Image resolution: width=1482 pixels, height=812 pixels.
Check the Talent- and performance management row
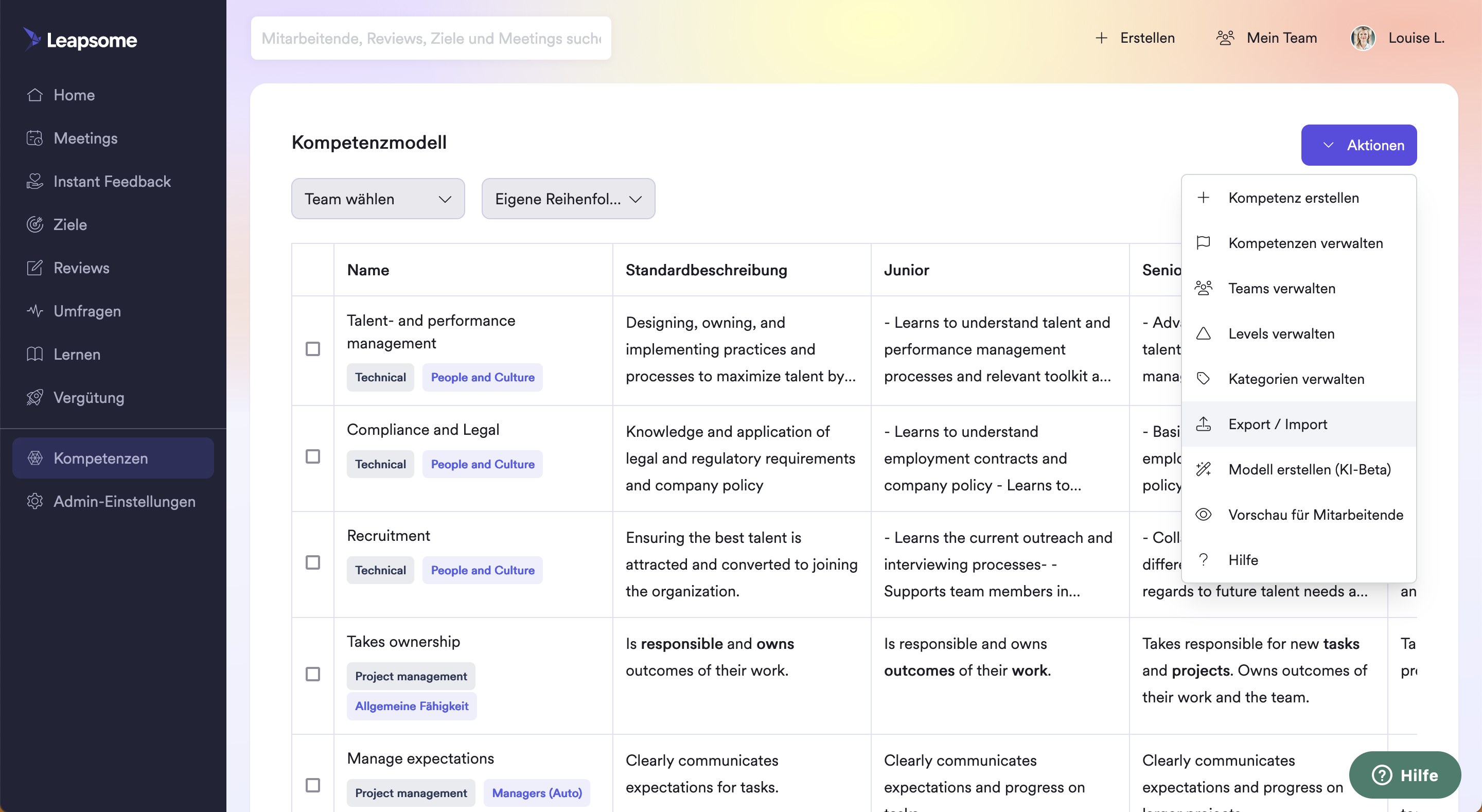coord(312,349)
